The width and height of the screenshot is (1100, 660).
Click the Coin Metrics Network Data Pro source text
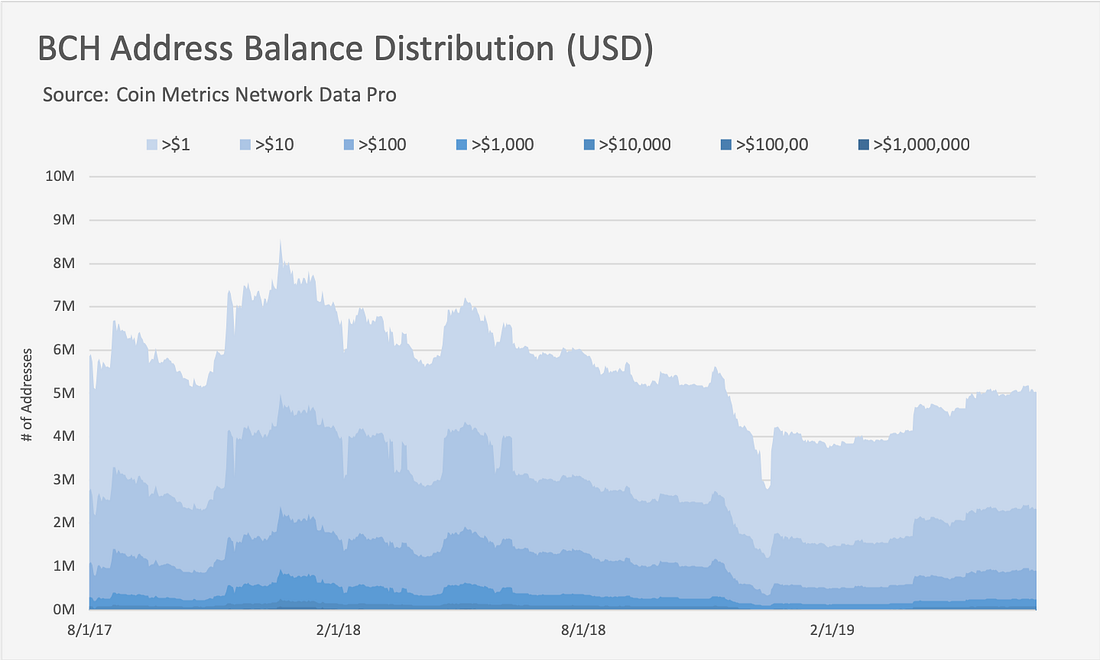click(x=256, y=95)
